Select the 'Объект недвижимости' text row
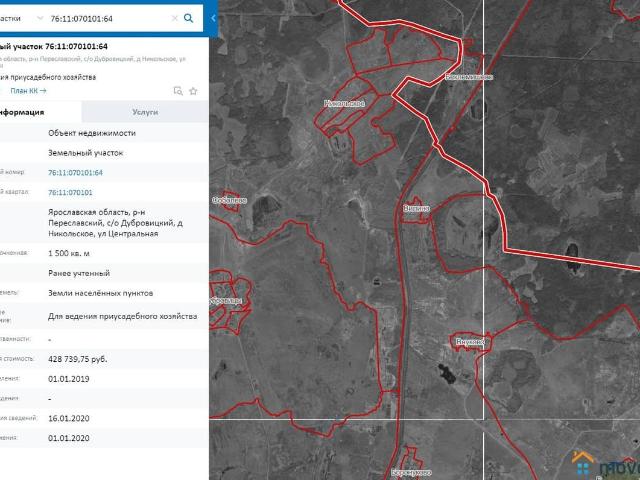Screen dimensions: 640x480 (x=92, y=133)
